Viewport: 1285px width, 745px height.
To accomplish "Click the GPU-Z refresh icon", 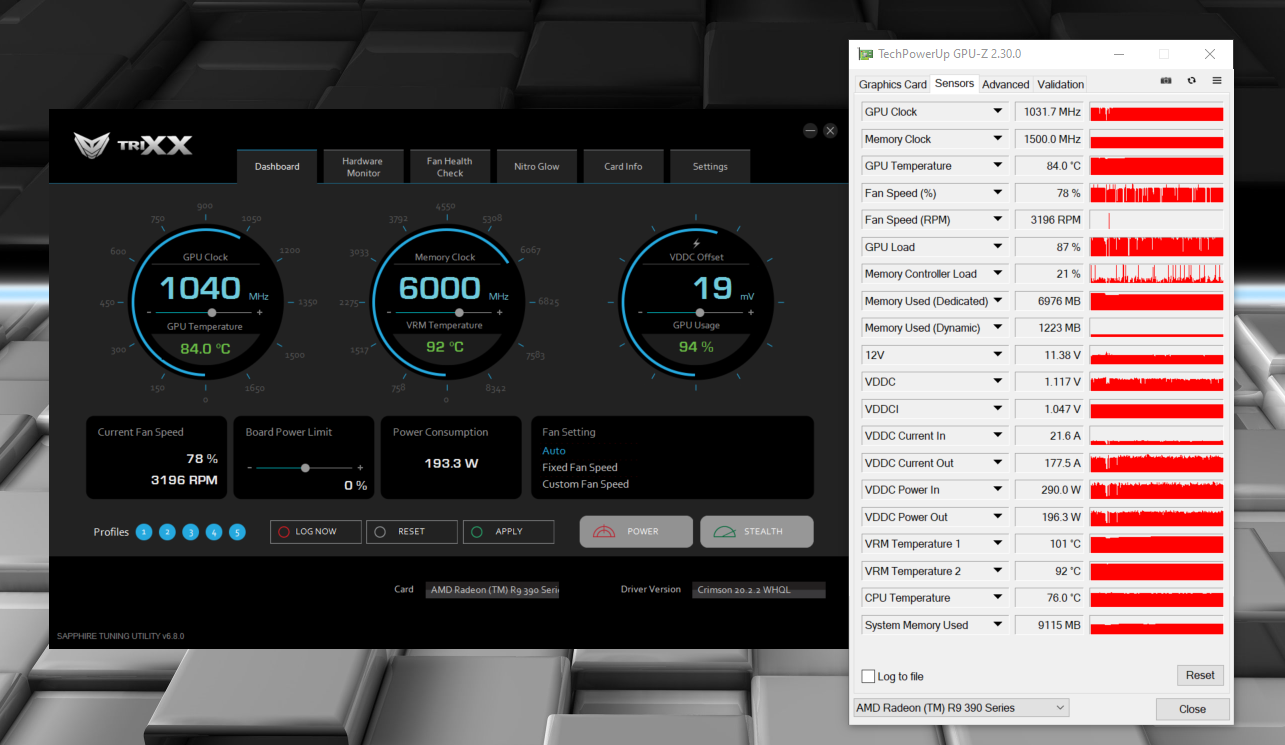I will 1191,80.
